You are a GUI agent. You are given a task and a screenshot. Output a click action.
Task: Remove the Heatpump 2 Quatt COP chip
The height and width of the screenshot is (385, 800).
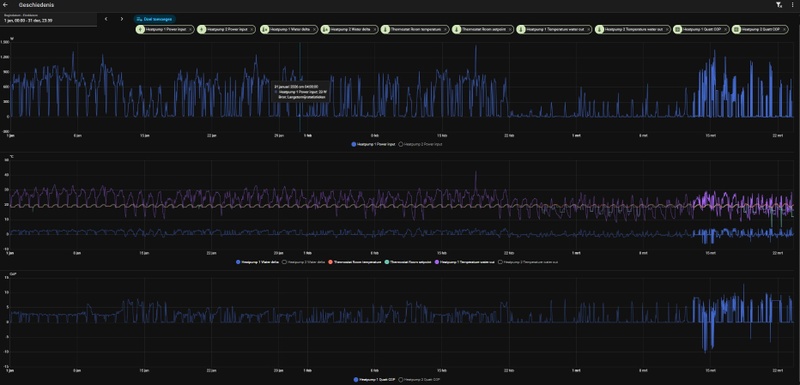[x=784, y=30]
